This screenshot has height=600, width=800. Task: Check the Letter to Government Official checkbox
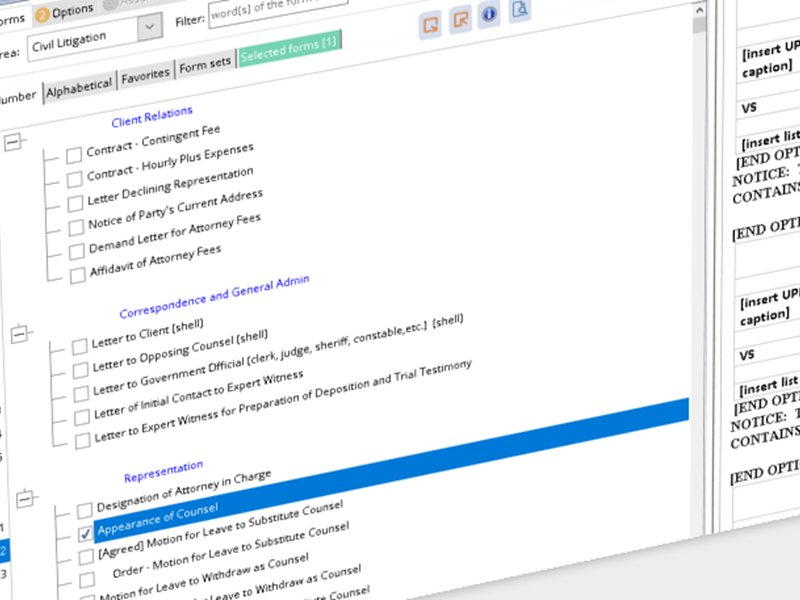81,394
